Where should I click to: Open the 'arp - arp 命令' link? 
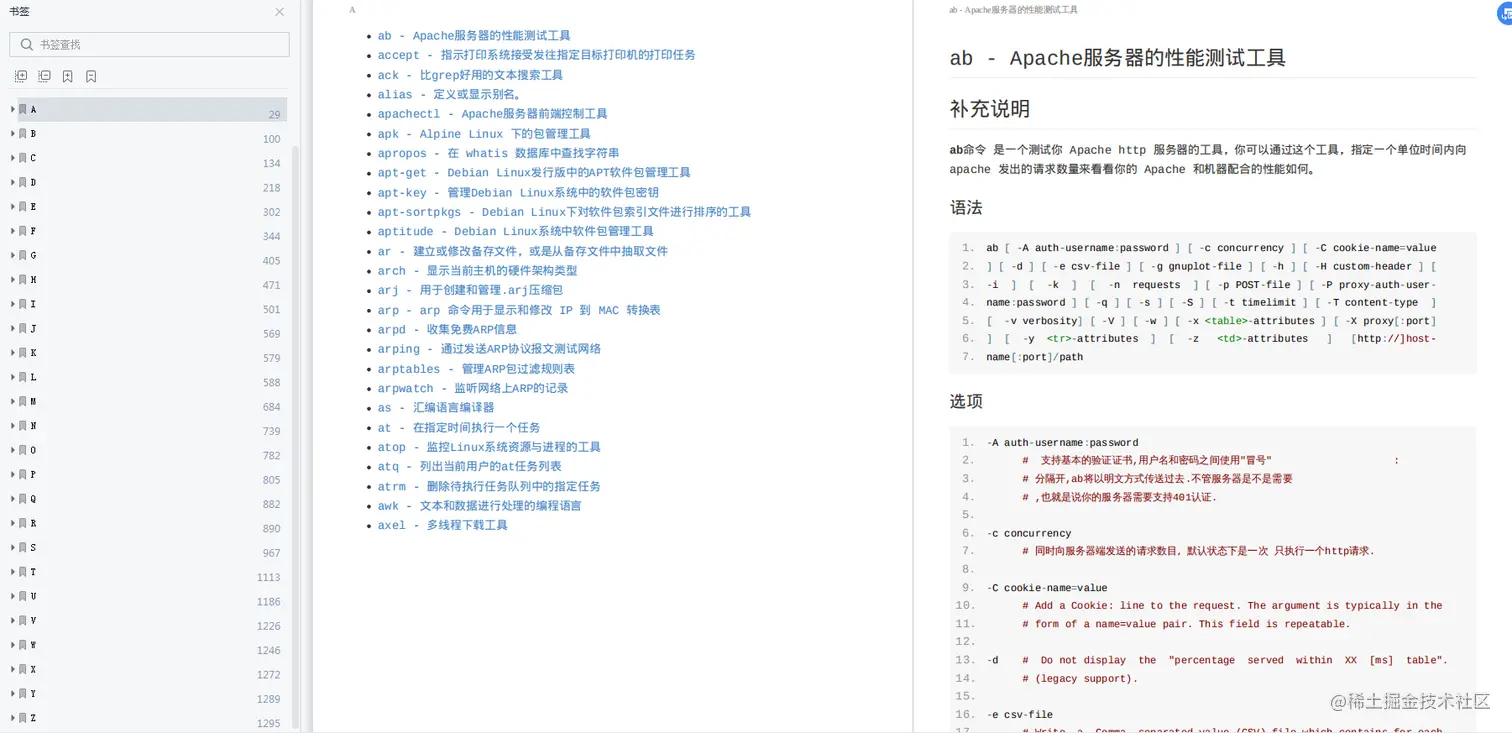pyautogui.click(x=519, y=310)
